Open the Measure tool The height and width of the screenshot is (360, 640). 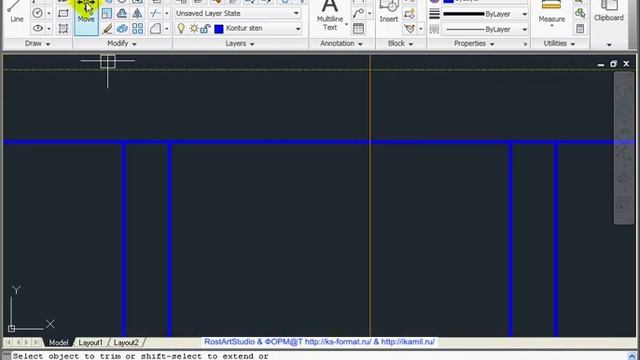pos(551,13)
